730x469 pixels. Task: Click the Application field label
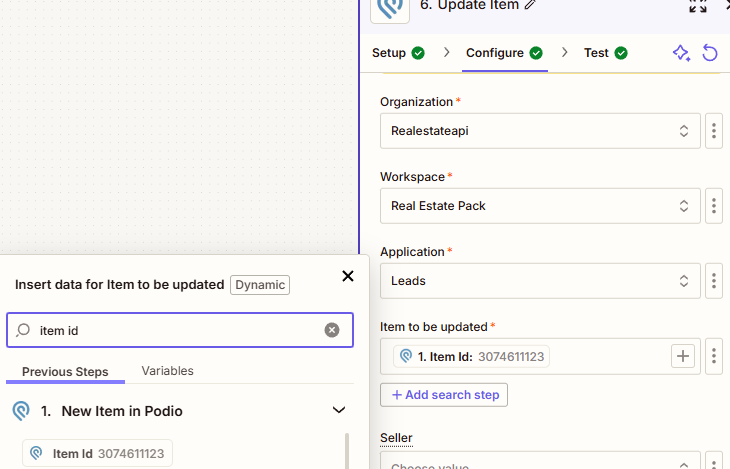coord(412,252)
